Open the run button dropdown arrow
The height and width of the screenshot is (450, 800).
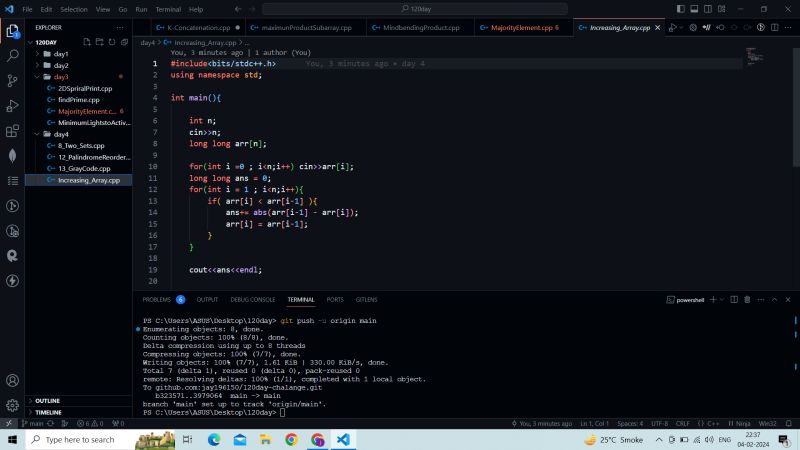click(x=681, y=28)
